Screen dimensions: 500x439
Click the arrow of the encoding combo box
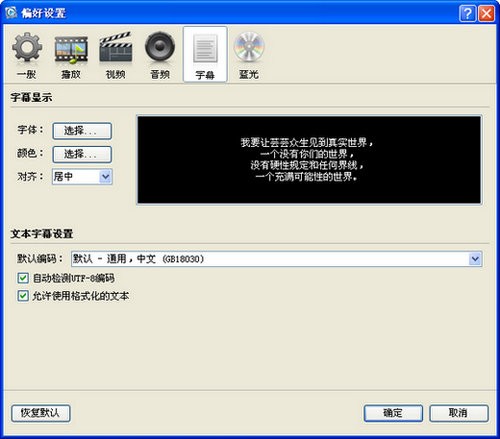[x=475, y=259]
